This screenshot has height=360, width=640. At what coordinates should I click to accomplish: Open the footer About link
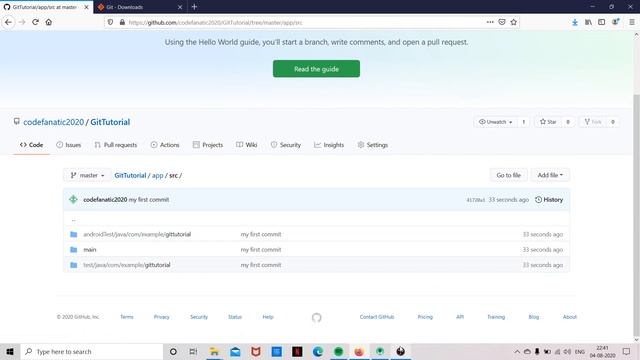tap(569, 317)
